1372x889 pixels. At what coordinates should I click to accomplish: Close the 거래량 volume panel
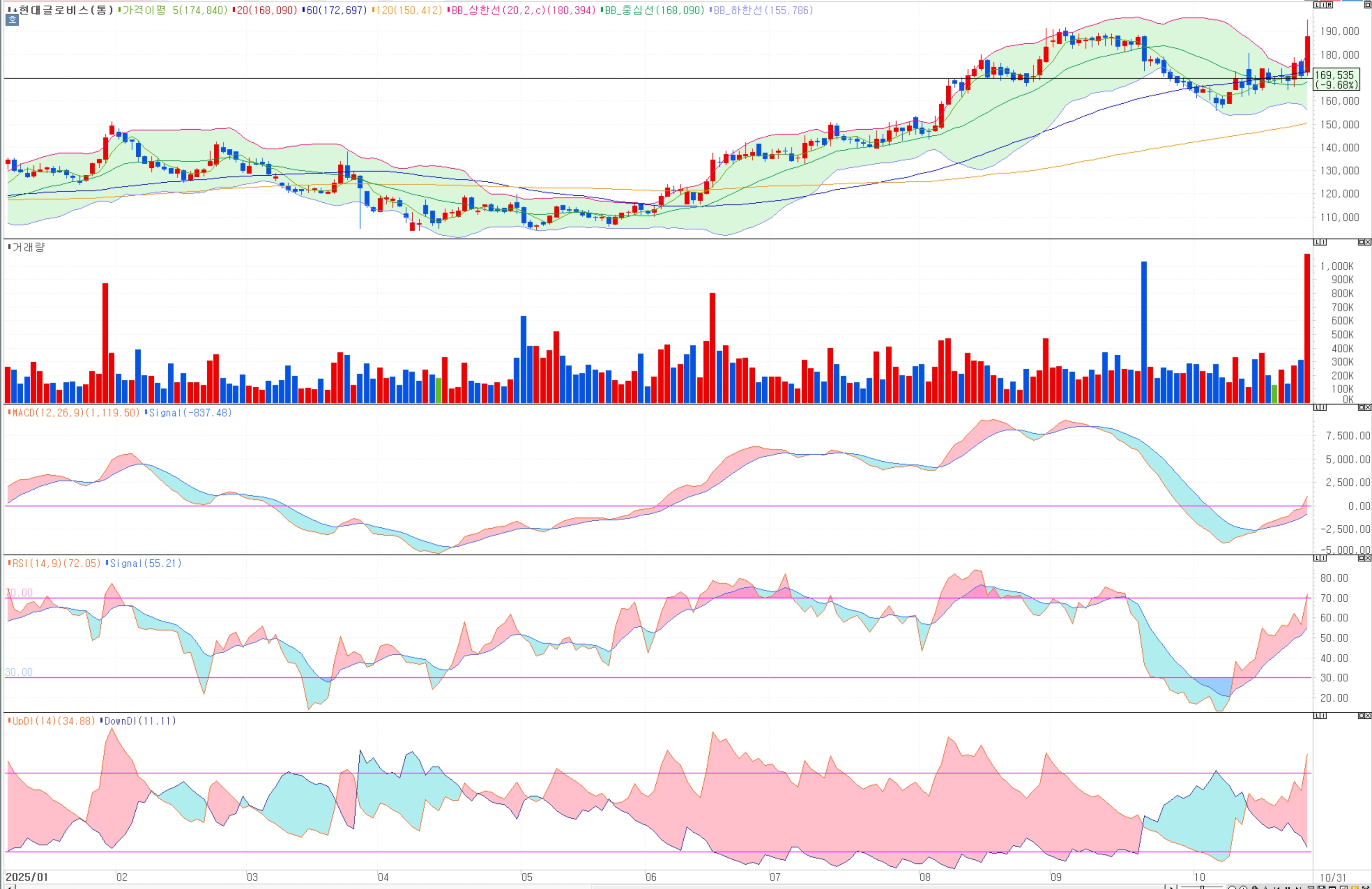[1368, 242]
